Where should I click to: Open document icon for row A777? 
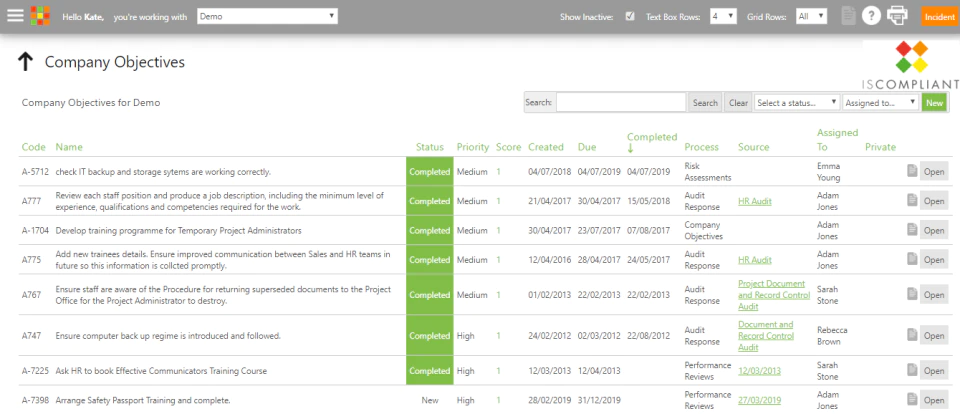[912, 200]
